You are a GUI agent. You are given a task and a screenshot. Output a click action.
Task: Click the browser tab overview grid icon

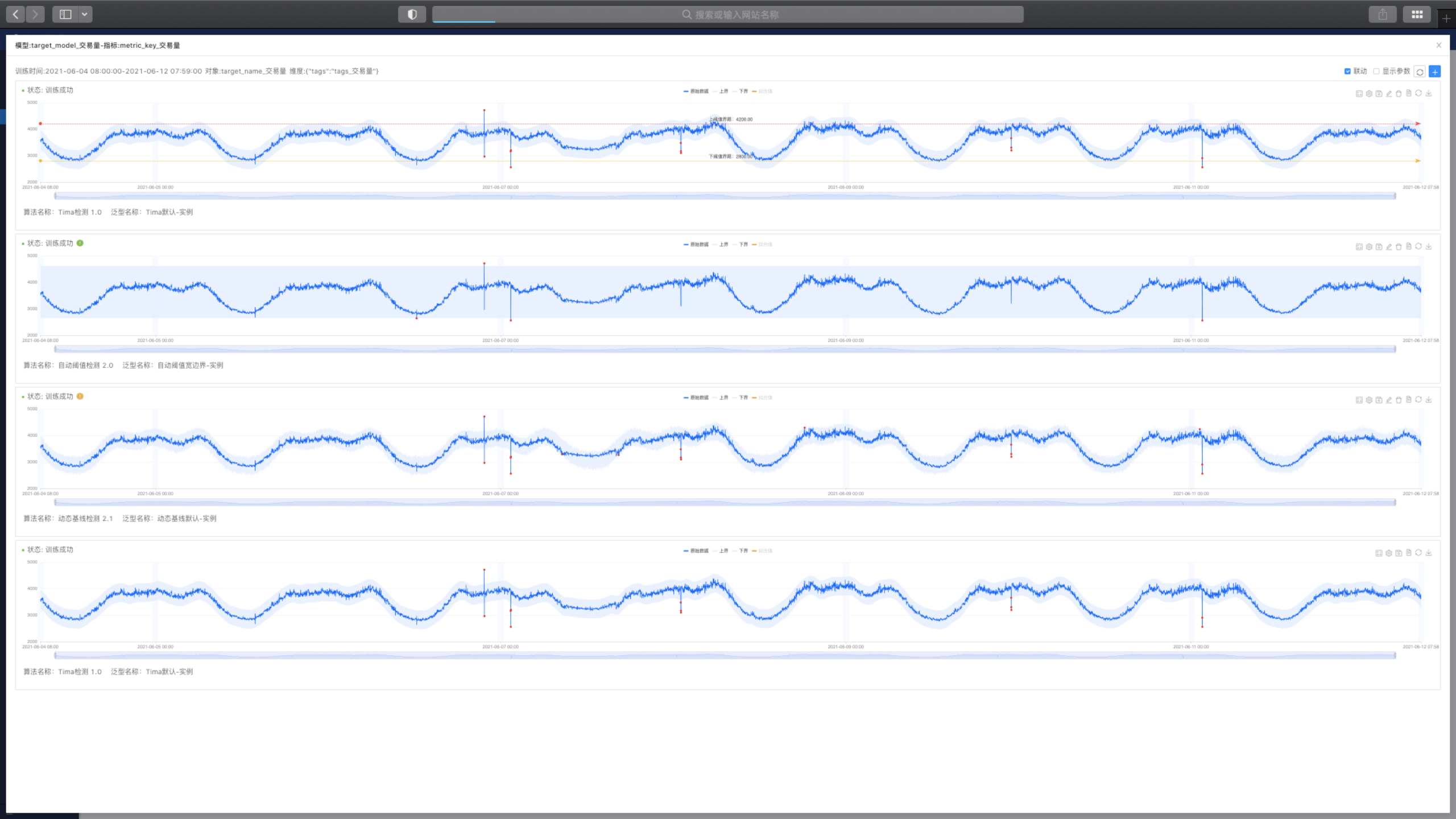(1417, 14)
